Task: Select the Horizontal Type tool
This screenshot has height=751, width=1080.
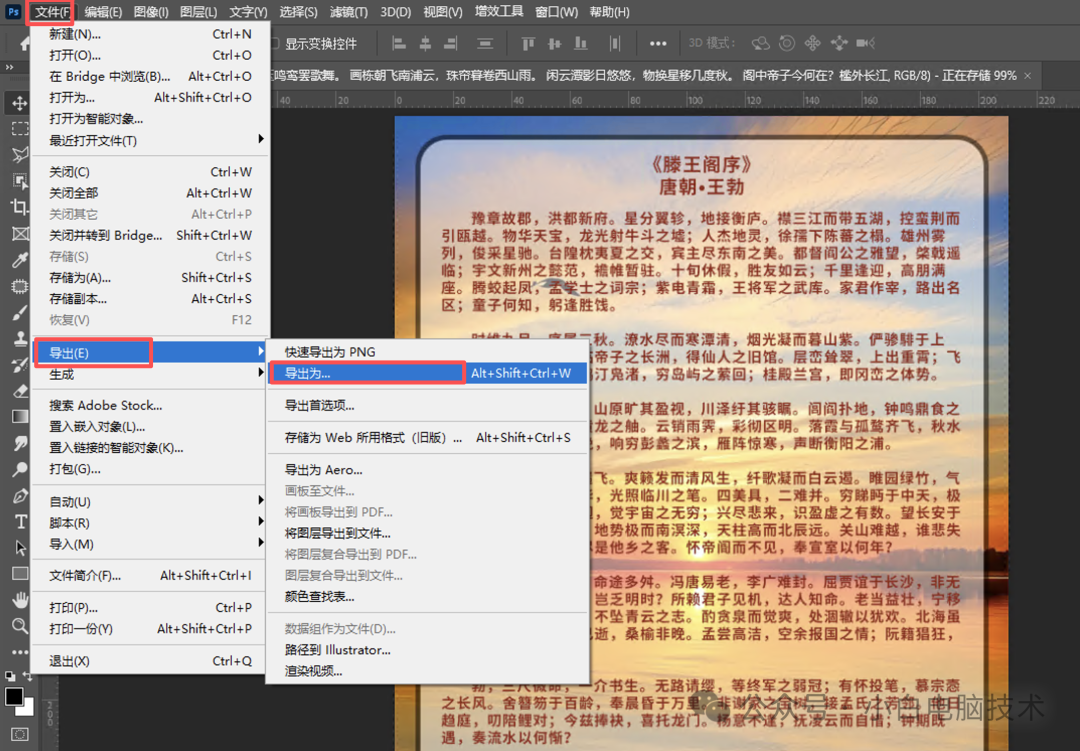Action: (19, 522)
